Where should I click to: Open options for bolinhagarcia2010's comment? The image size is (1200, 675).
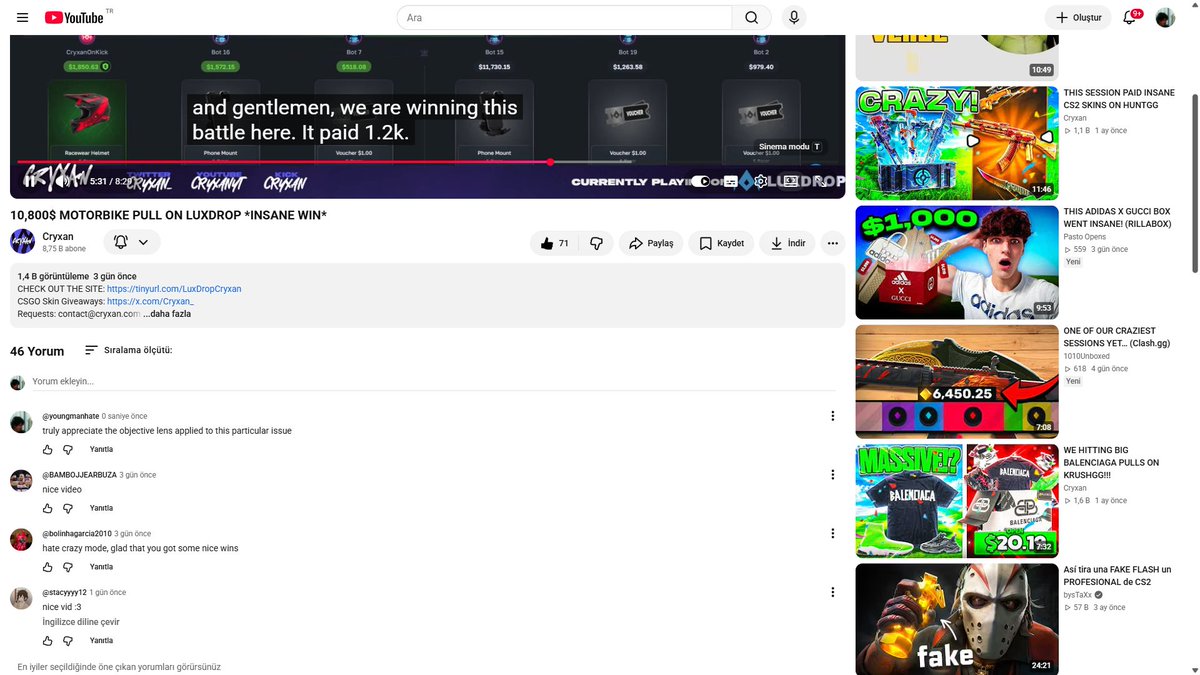[833, 534]
